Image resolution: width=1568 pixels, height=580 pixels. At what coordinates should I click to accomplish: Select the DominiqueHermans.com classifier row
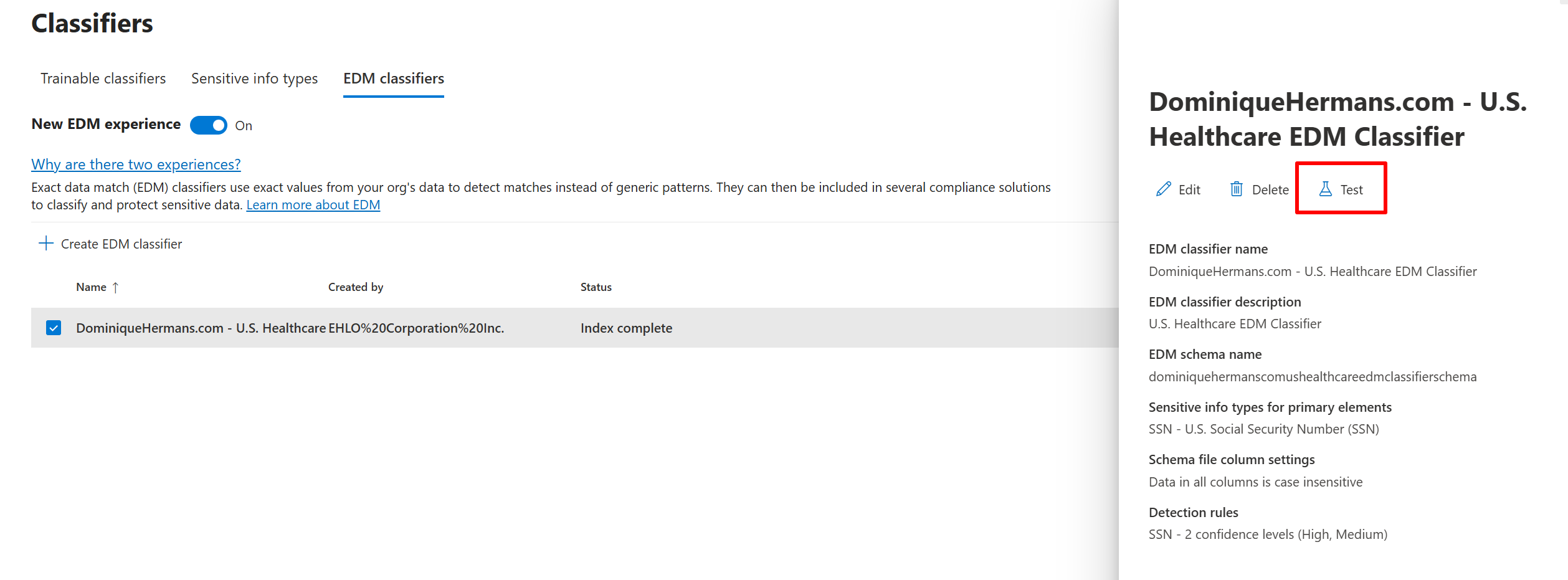pos(280,327)
